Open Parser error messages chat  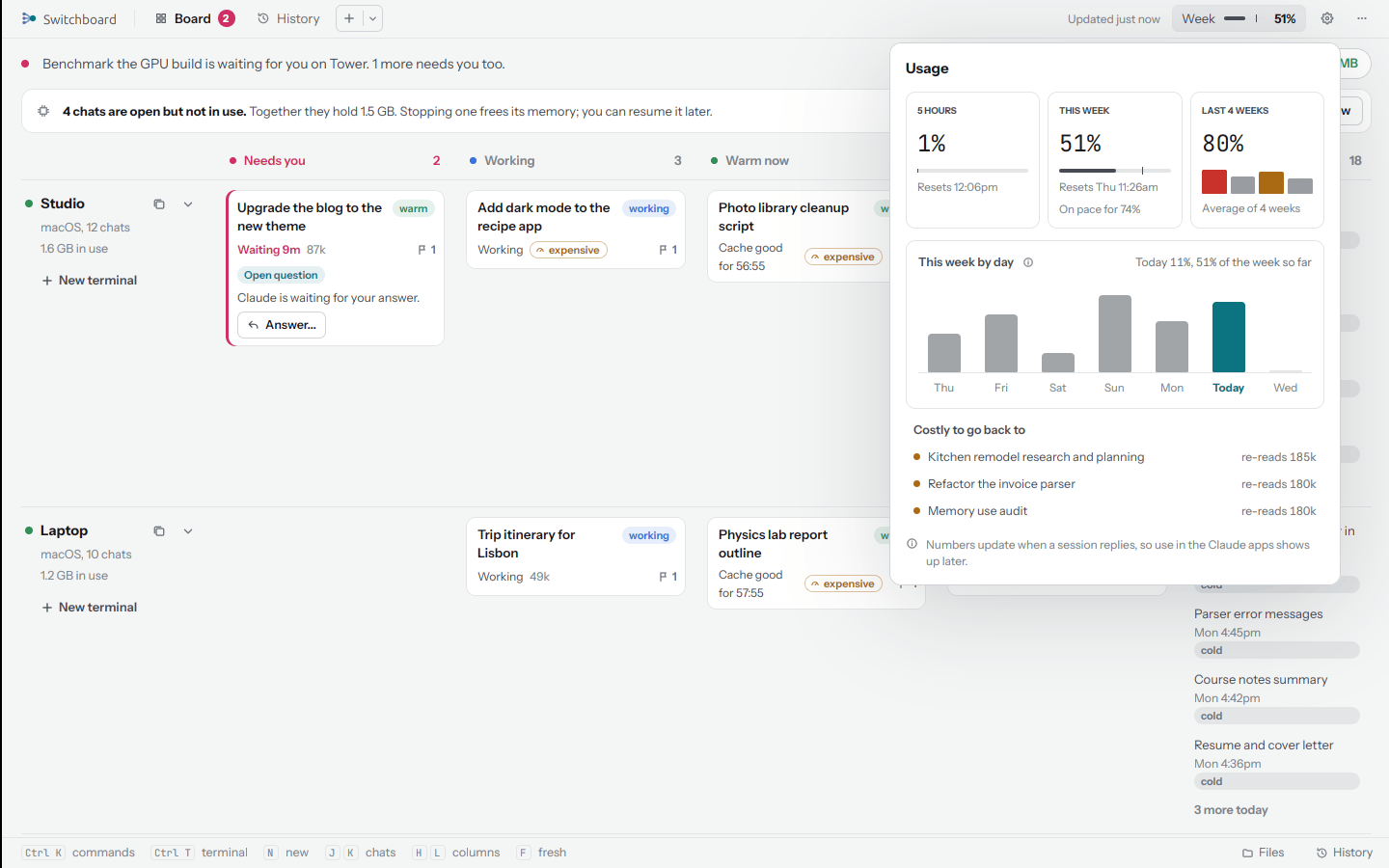click(x=1276, y=631)
